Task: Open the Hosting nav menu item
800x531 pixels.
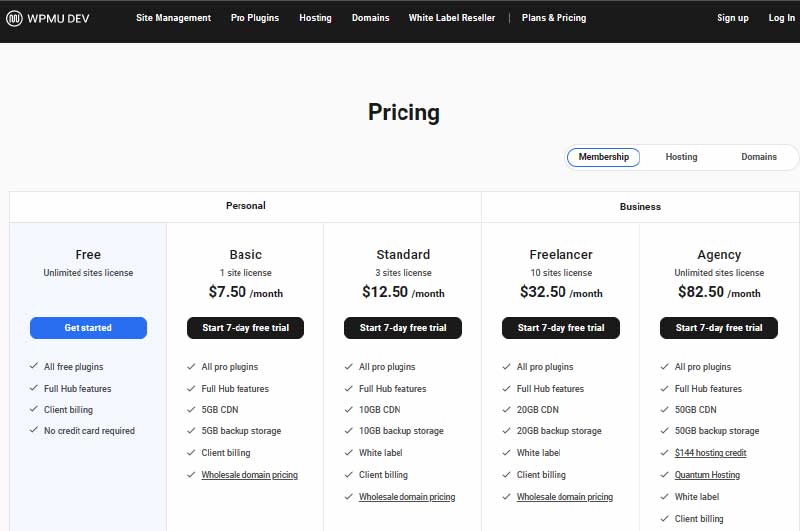Action: pyautogui.click(x=315, y=18)
